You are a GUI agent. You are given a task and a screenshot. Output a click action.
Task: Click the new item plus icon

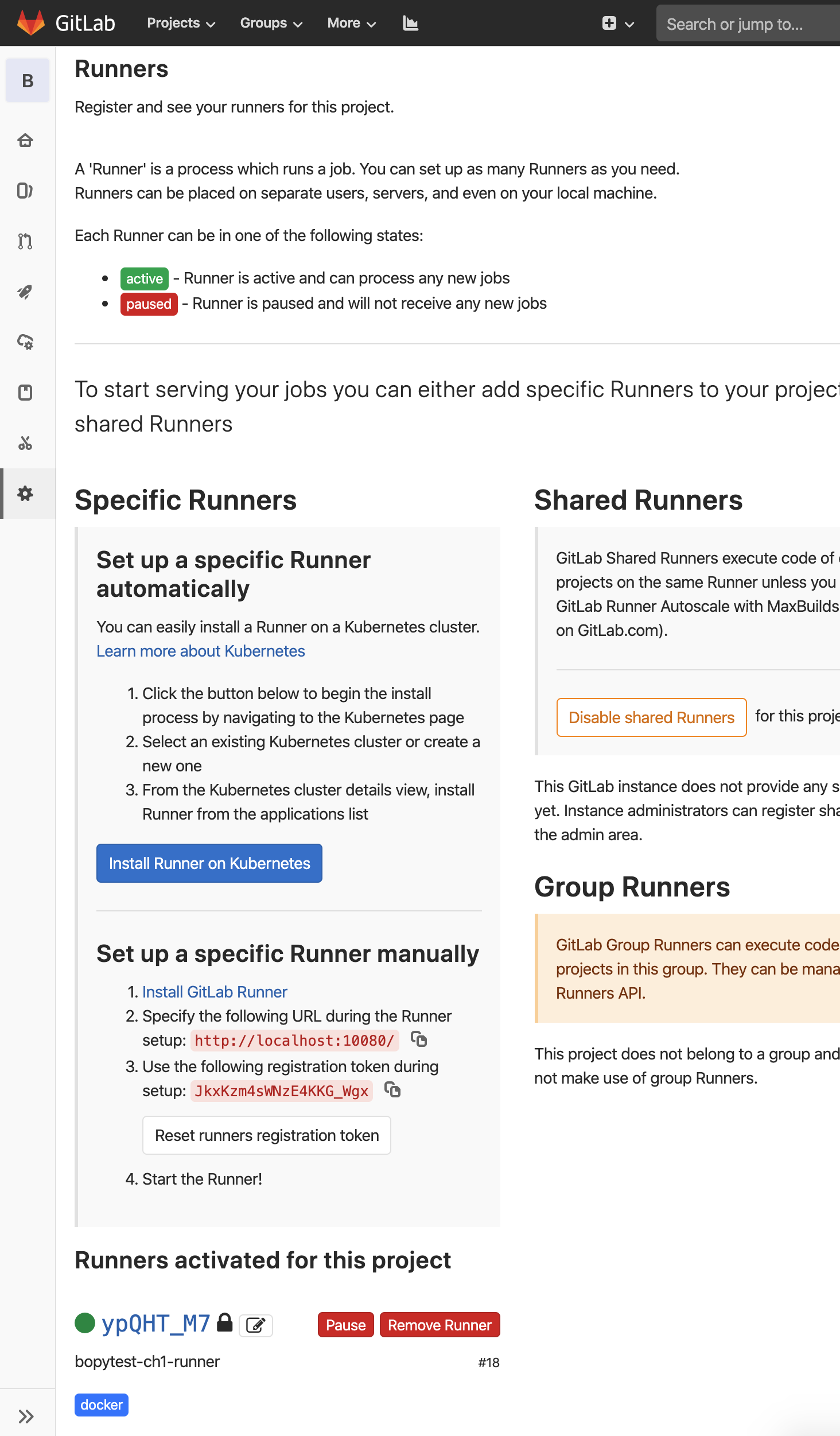[609, 23]
